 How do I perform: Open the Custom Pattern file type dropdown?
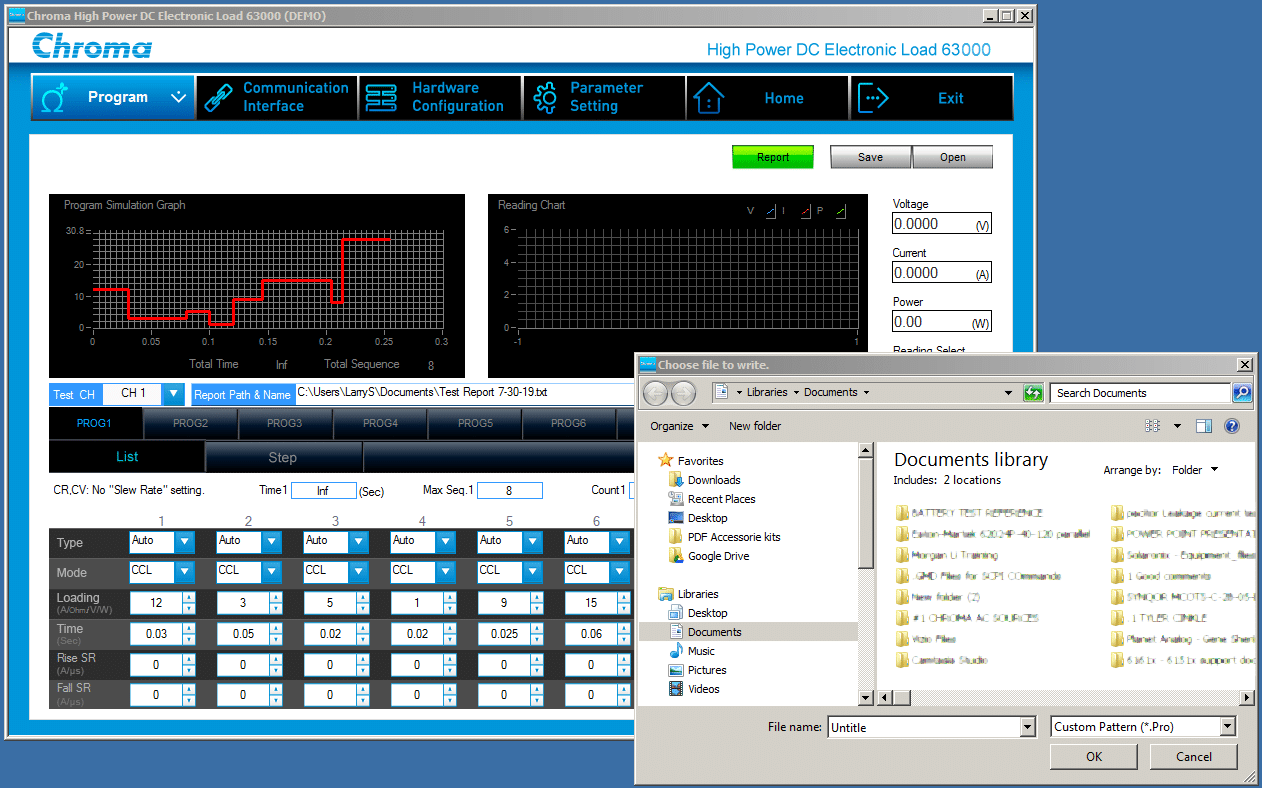[1228, 727]
